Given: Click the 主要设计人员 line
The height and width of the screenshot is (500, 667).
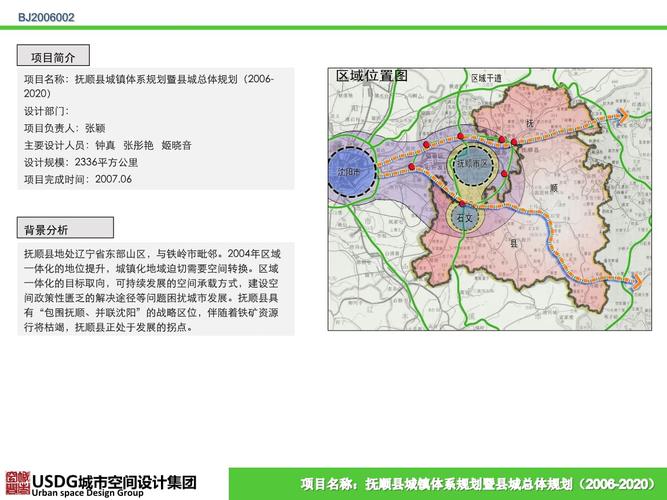Looking at the screenshot, I should click(108, 145).
